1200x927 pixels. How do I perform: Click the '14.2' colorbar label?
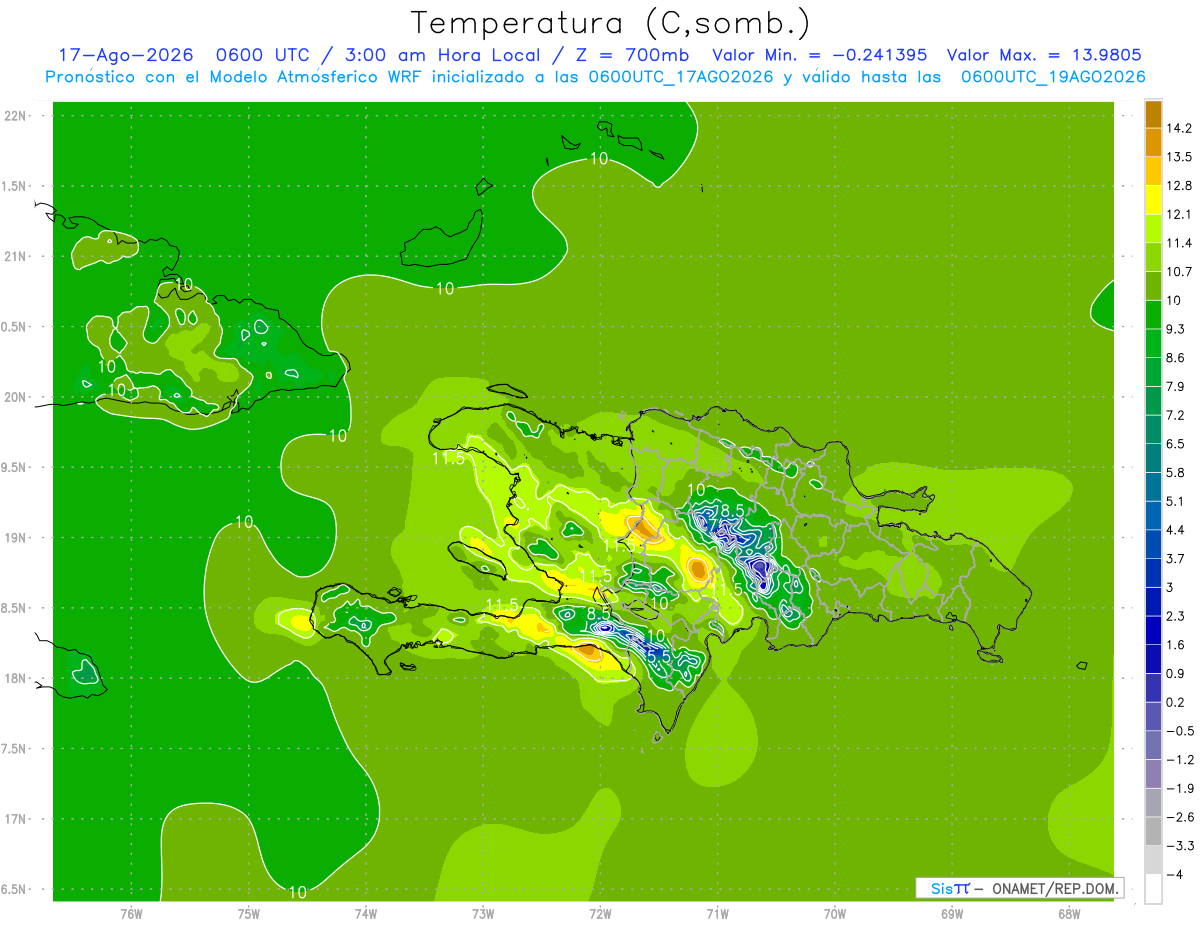pyautogui.click(x=1180, y=128)
